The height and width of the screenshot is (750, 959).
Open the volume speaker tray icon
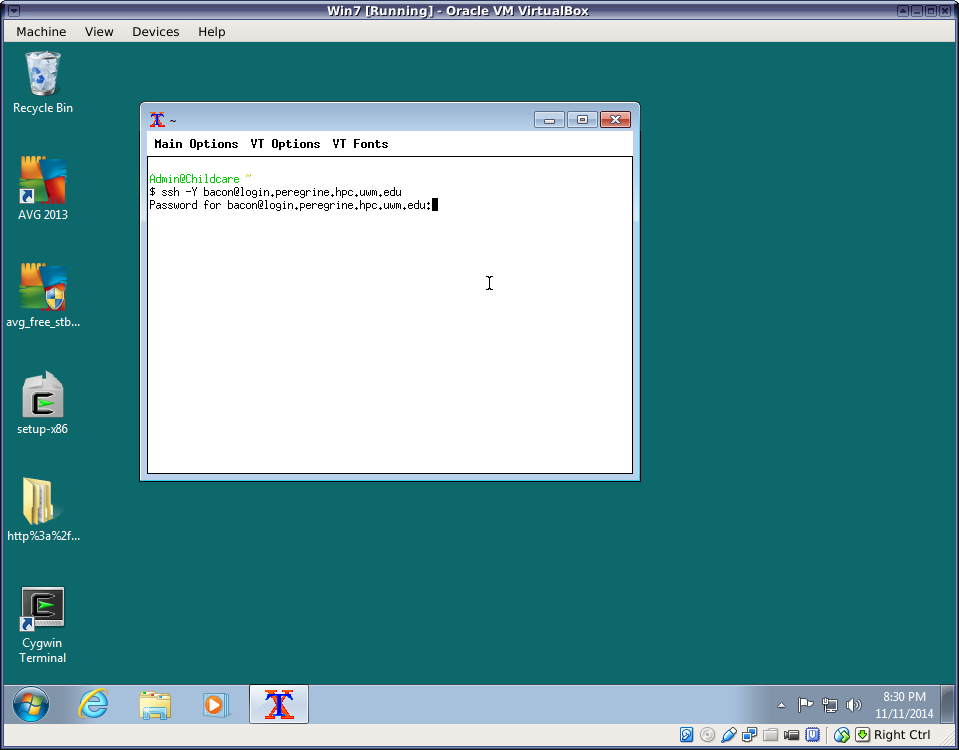coord(854,705)
